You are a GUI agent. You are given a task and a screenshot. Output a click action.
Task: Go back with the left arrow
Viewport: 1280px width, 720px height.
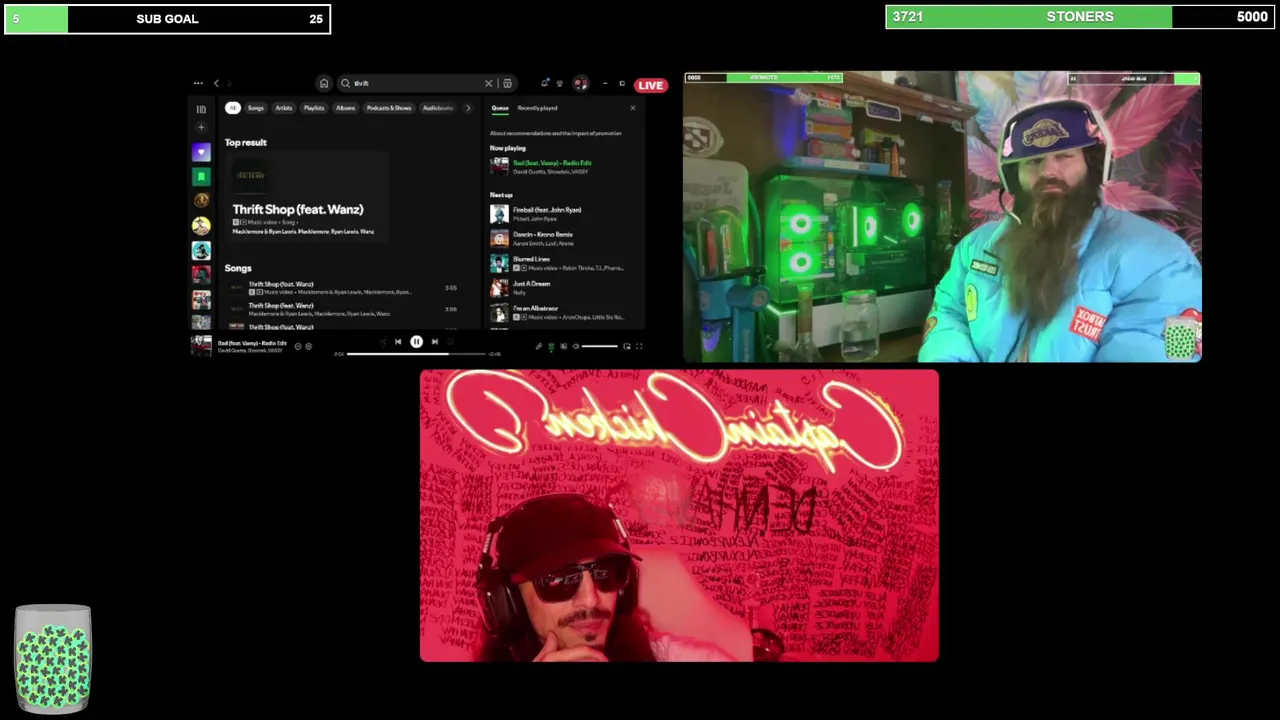pyautogui.click(x=216, y=83)
